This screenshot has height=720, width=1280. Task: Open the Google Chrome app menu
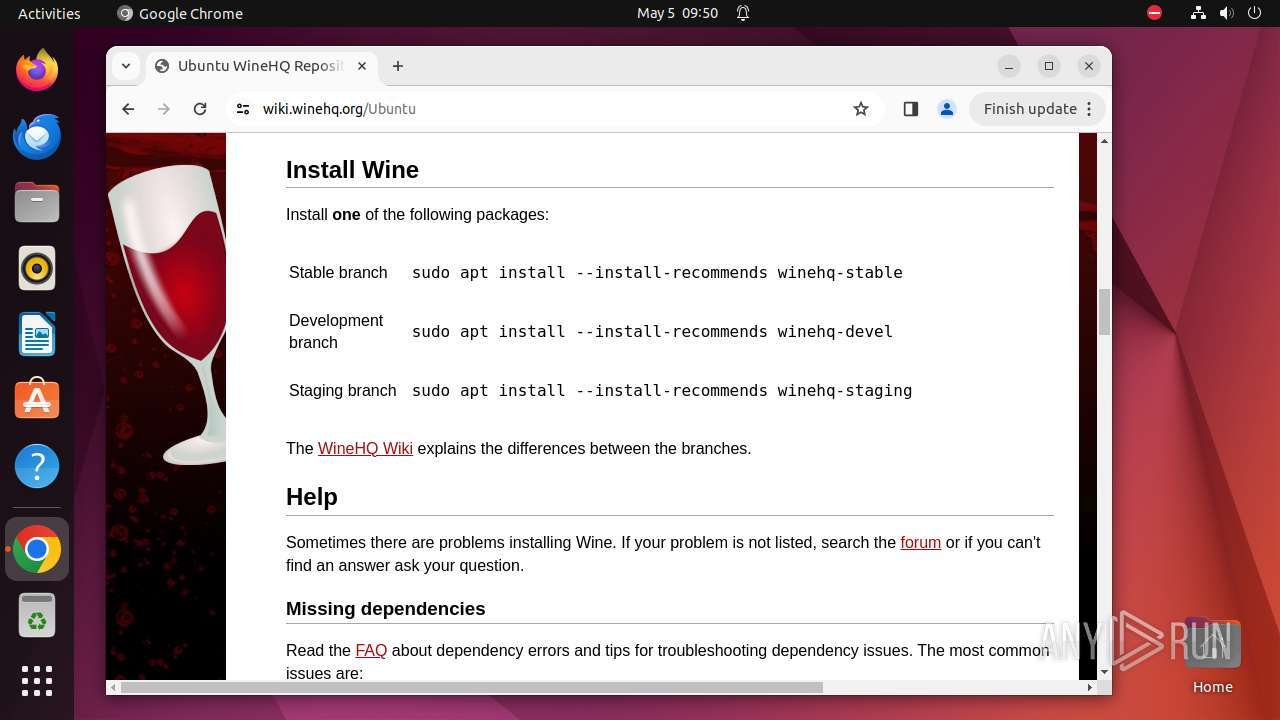click(180, 13)
